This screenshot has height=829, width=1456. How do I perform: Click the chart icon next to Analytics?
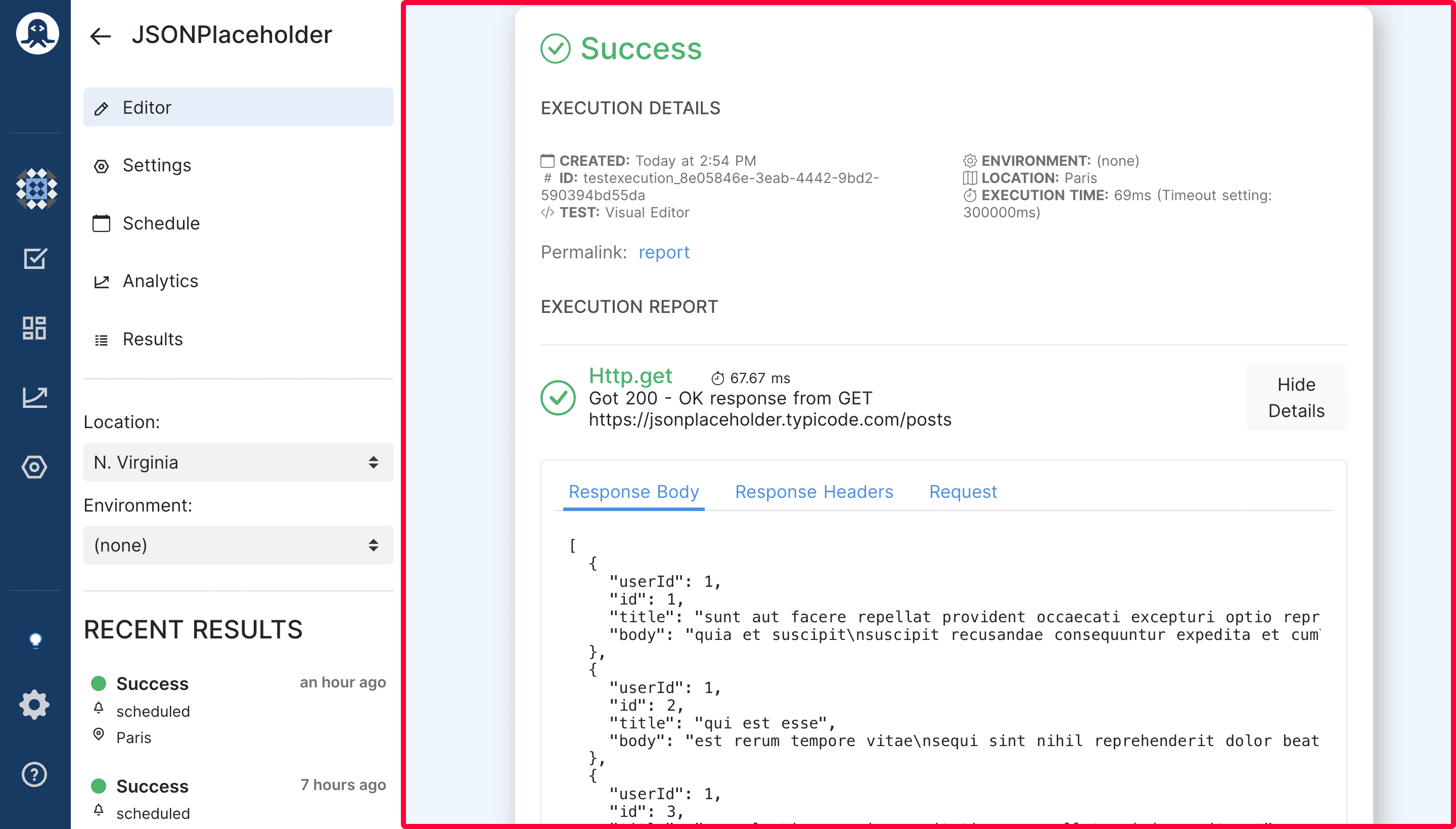click(x=101, y=281)
